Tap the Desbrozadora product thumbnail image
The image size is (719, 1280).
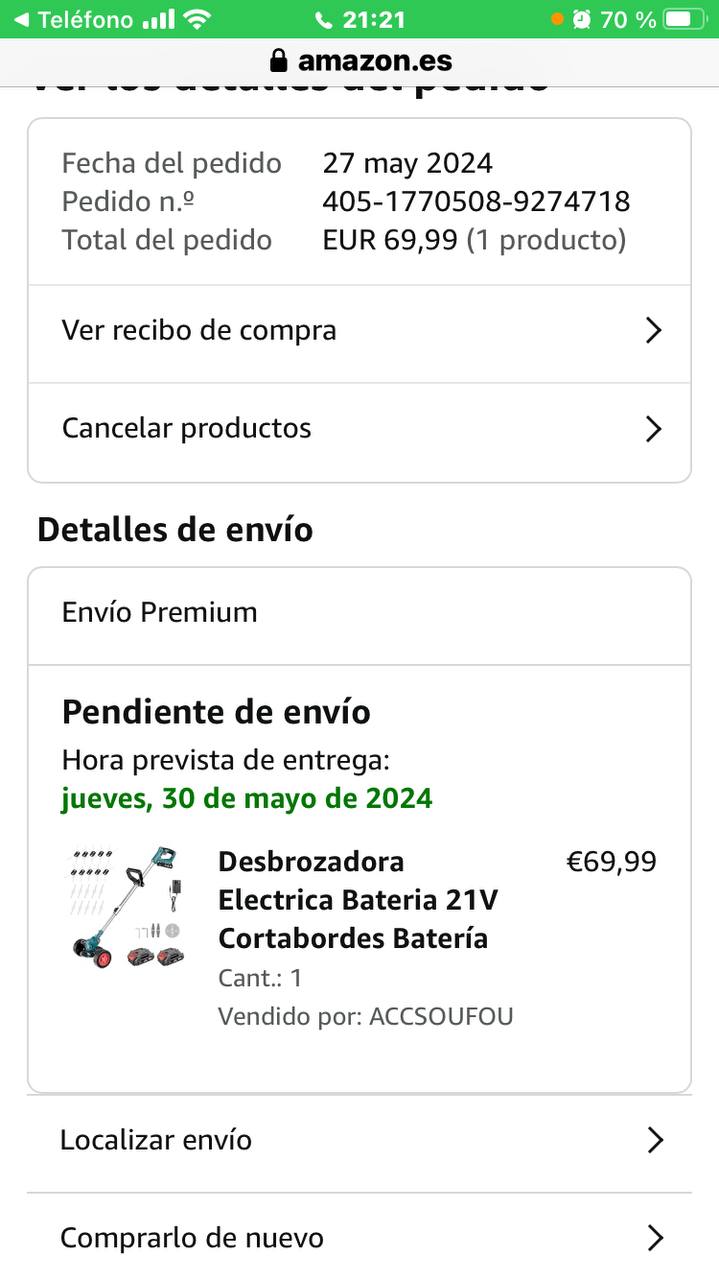(127, 907)
